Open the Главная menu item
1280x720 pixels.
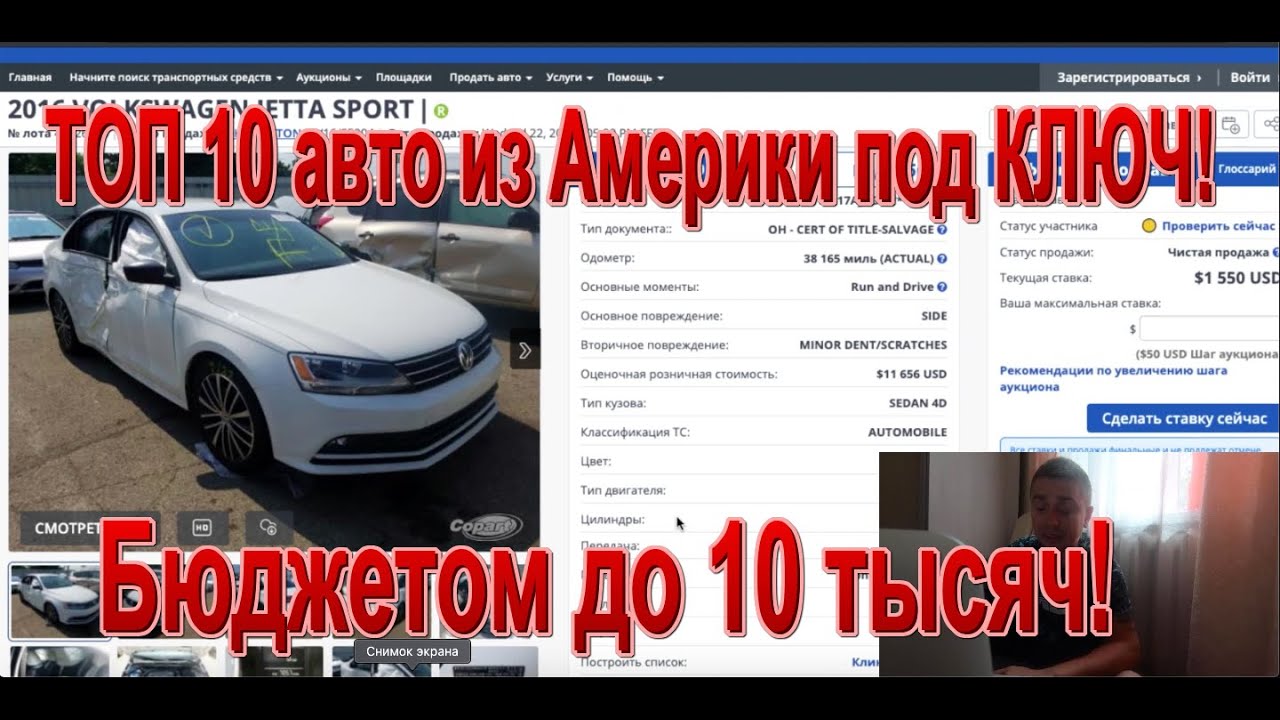pos(30,77)
